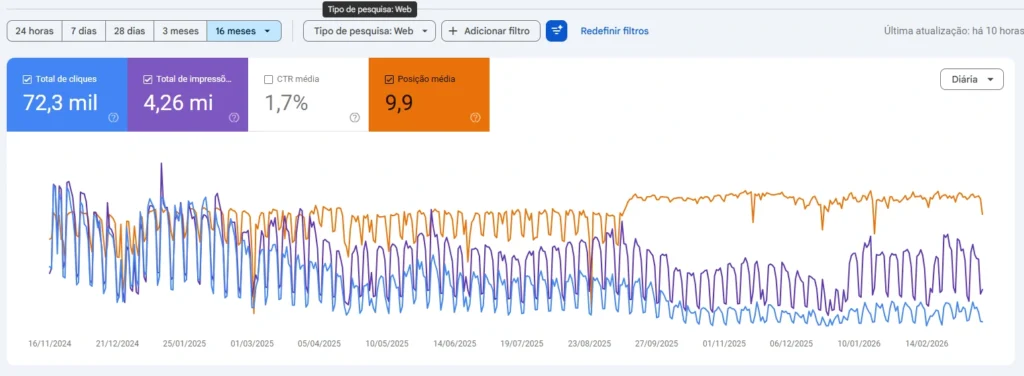Switch to the 28 dias range

[x=129, y=31]
